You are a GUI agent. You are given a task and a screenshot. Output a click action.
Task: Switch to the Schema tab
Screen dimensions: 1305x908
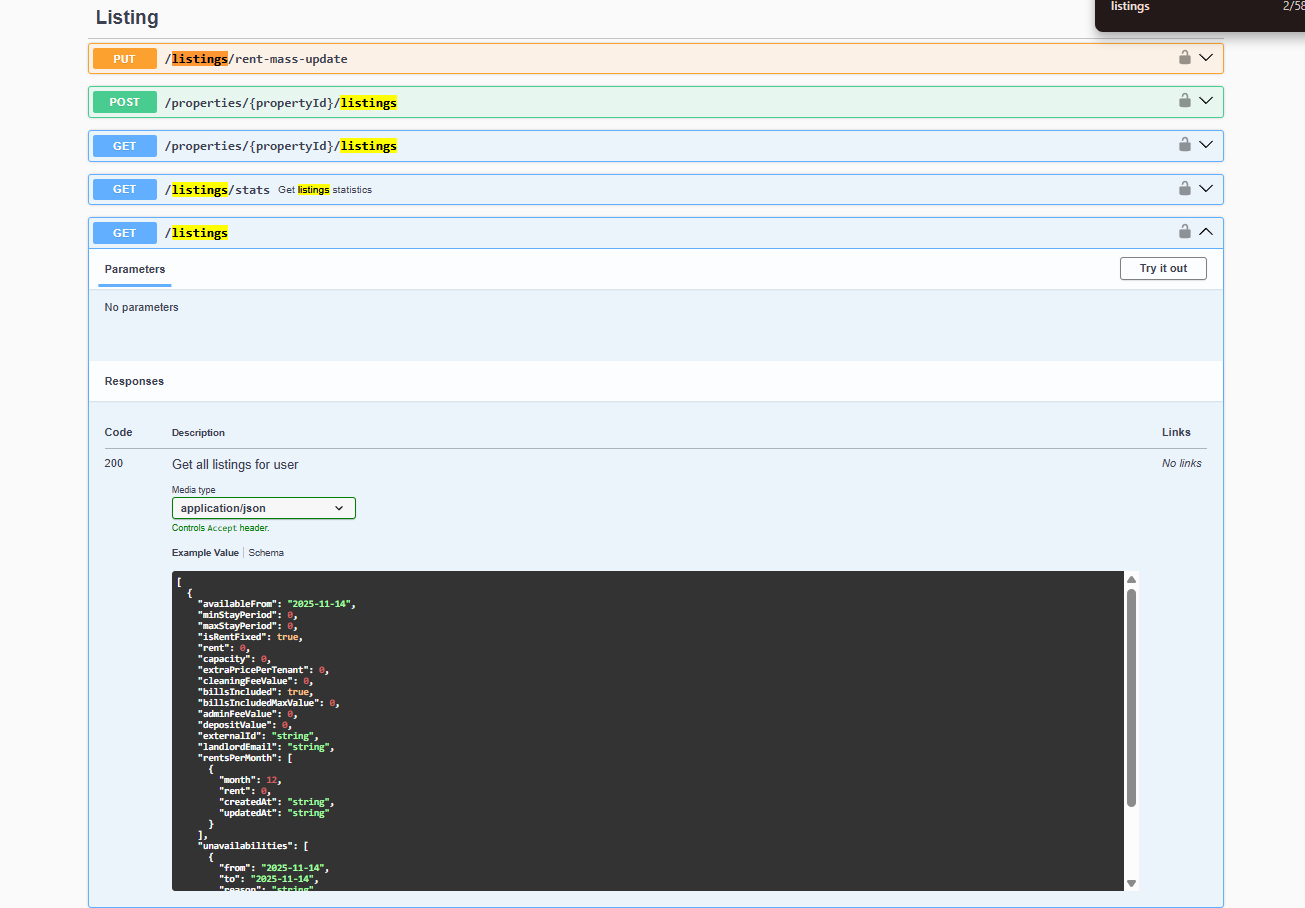(x=266, y=553)
